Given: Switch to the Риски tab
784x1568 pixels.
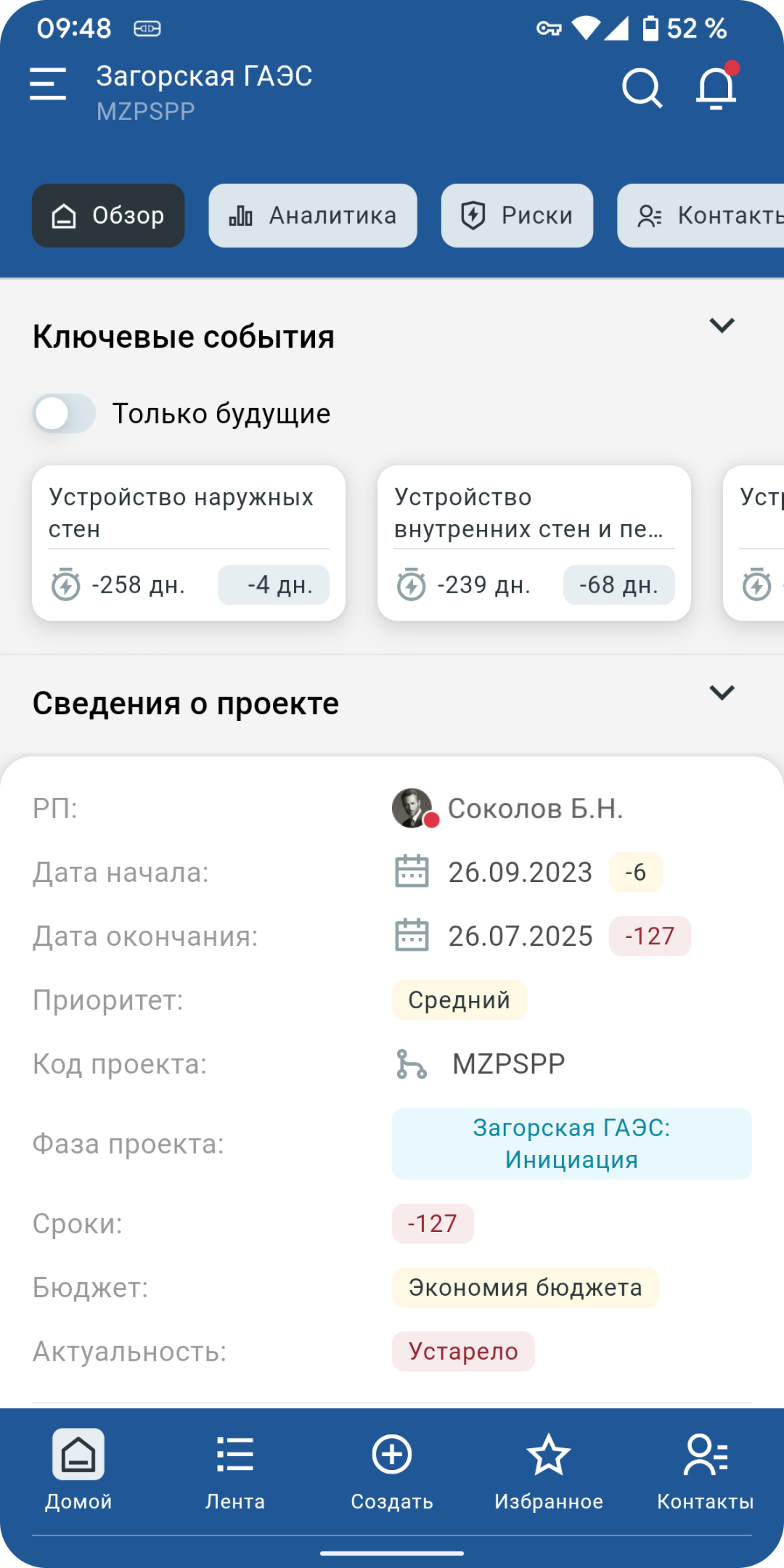Looking at the screenshot, I should coord(517,216).
